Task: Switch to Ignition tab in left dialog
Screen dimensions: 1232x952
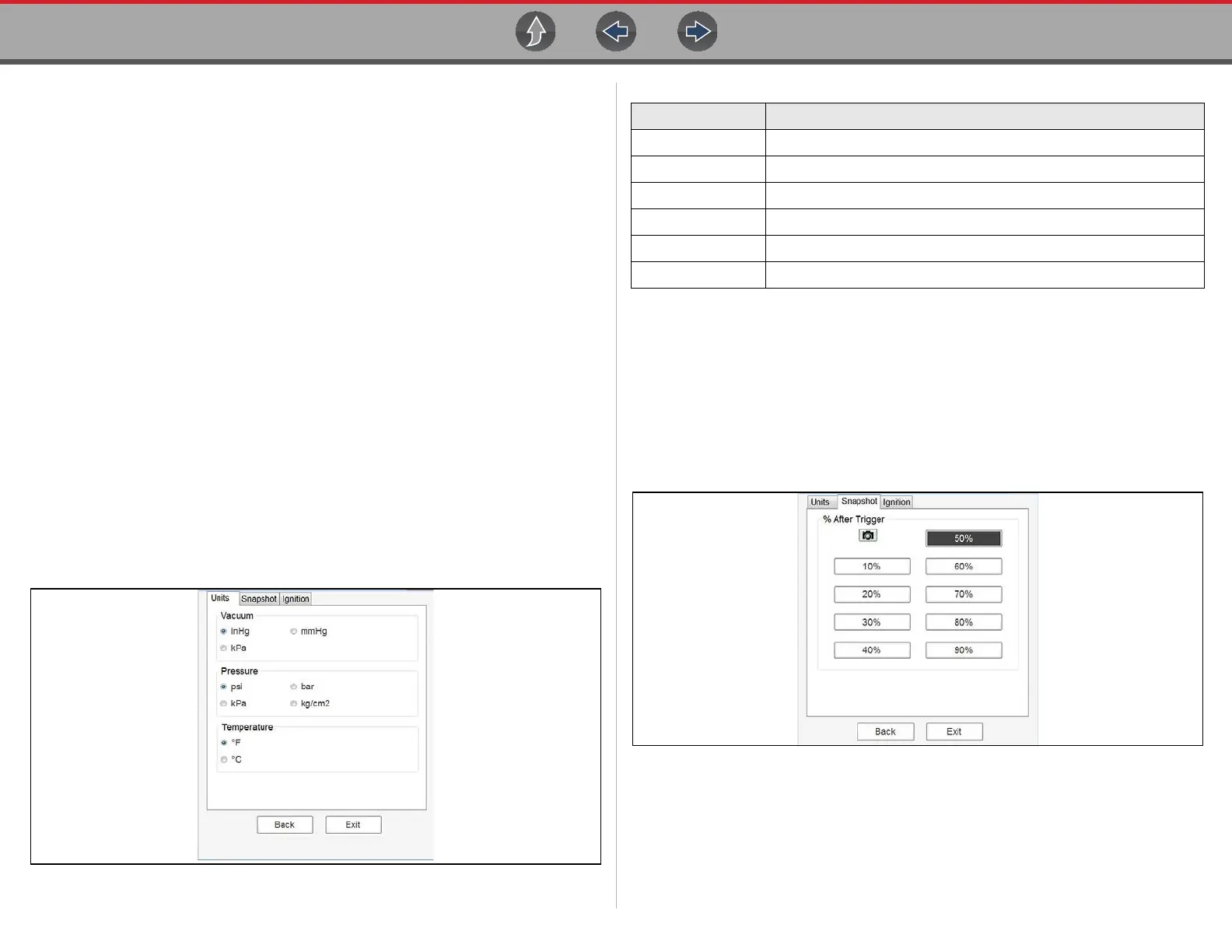Action: coord(296,599)
